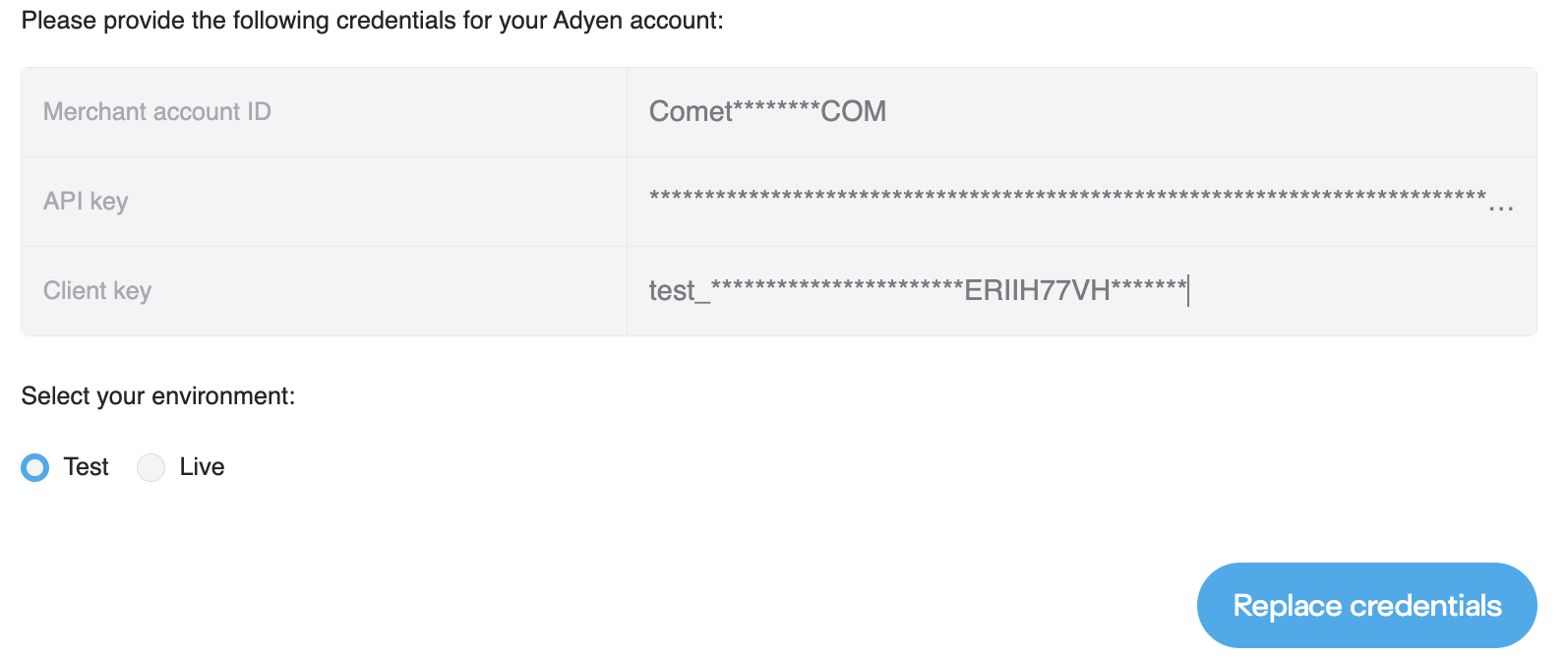Select the Live environment radio button
This screenshot has width=1568, height=659.
(x=151, y=467)
